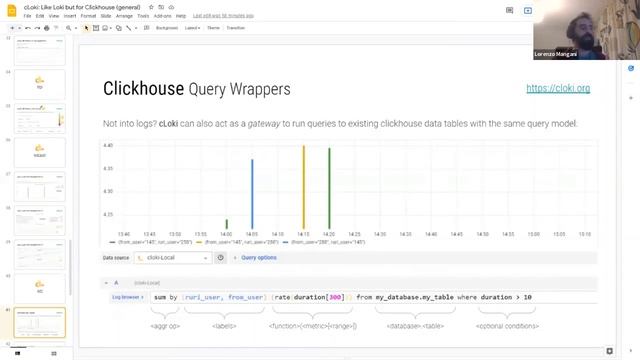
Task: Click the Present slideshow icon
Action: (x=528, y=11)
